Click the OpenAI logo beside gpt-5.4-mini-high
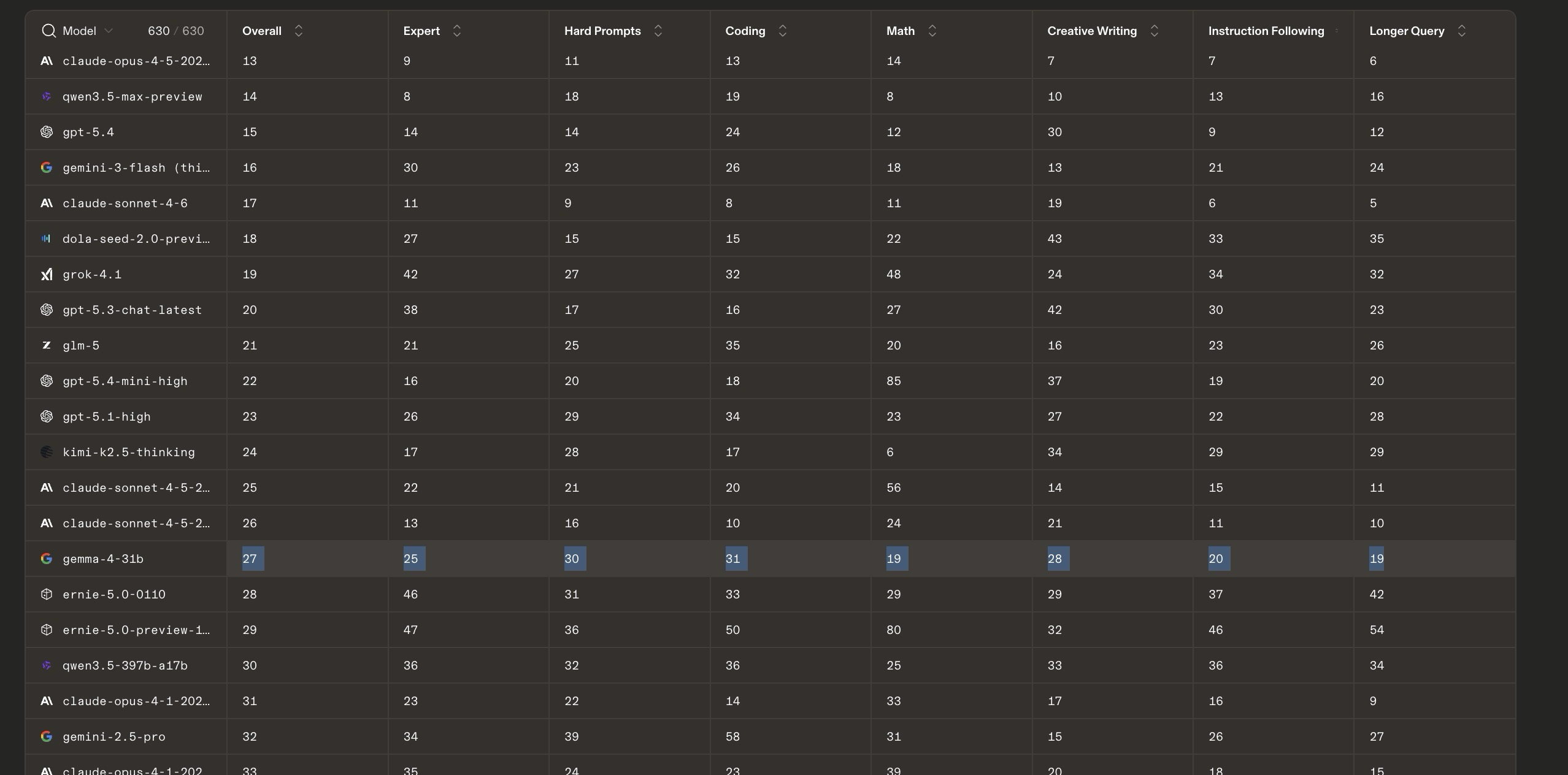1568x775 pixels. pos(47,381)
